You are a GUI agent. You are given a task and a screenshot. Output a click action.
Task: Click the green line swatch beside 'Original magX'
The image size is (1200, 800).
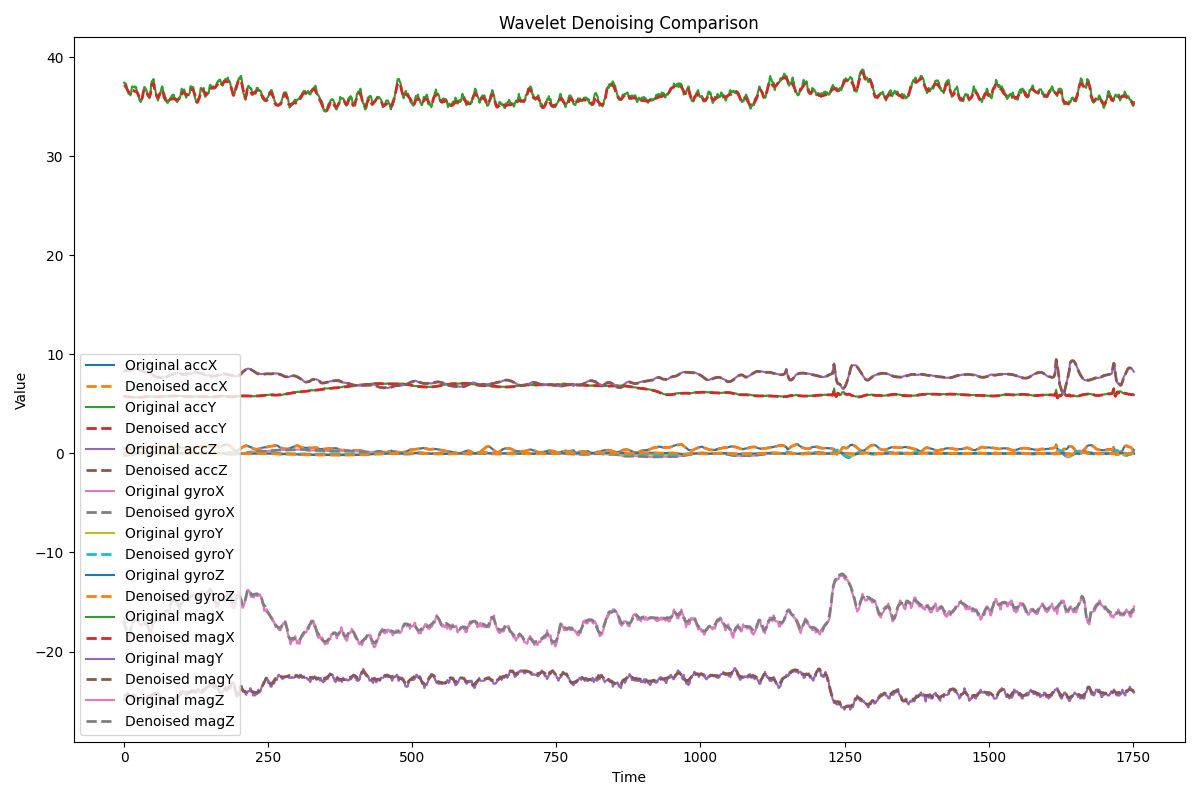(102, 617)
